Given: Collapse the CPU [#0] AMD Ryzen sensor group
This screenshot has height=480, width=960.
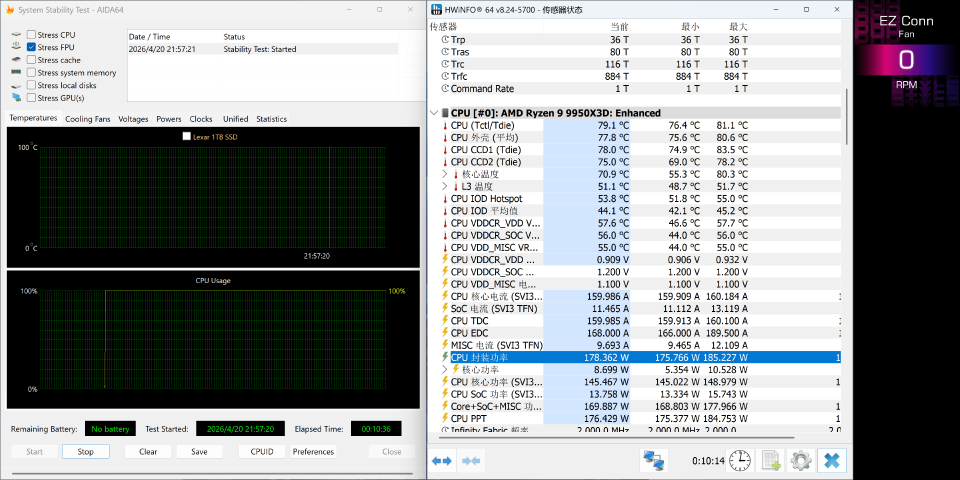Looking at the screenshot, I should click(434, 113).
